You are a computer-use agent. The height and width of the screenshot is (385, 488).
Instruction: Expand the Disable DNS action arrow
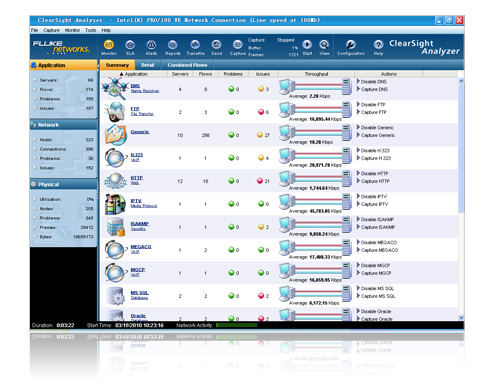point(358,81)
